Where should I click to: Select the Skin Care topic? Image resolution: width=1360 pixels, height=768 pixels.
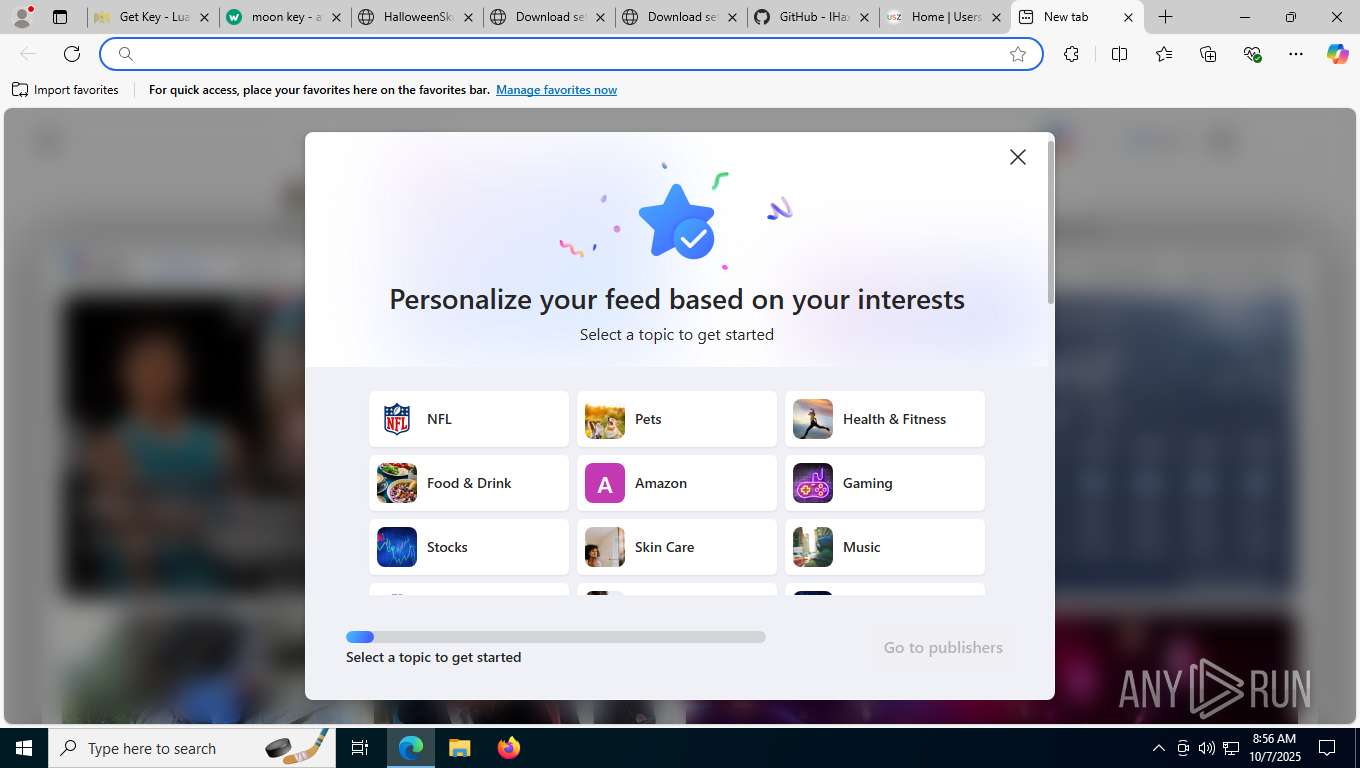coord(677,547)
